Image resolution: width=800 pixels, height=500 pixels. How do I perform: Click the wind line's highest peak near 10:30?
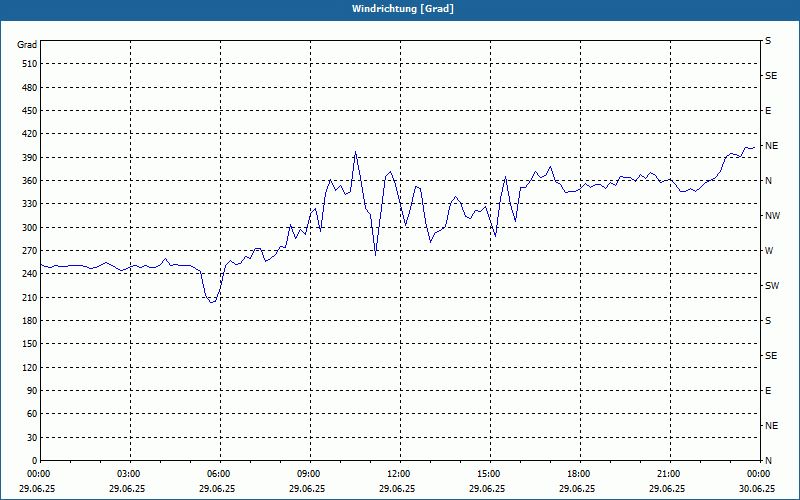coord(356,152)
